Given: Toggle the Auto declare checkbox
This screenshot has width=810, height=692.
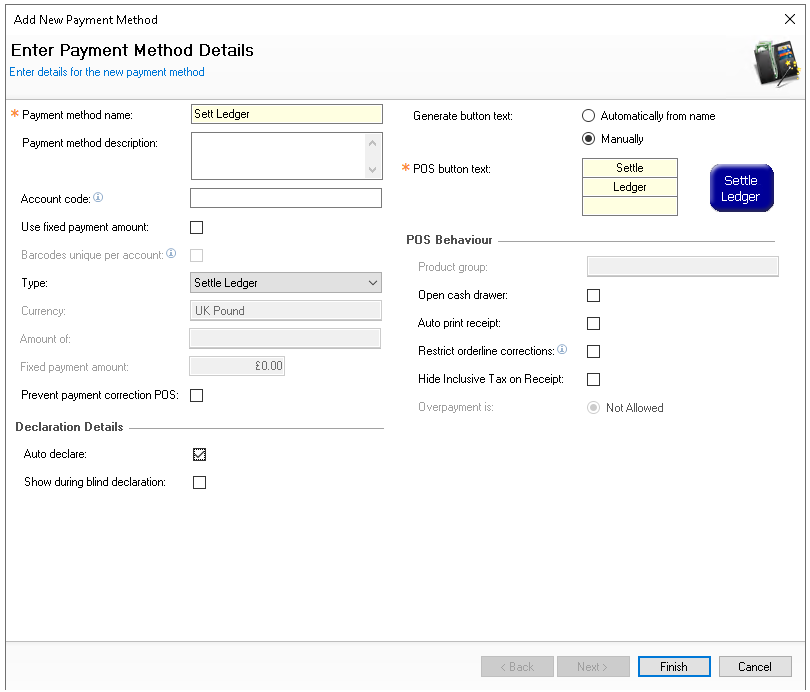Looking at the screenshot, I should point(200,454).
